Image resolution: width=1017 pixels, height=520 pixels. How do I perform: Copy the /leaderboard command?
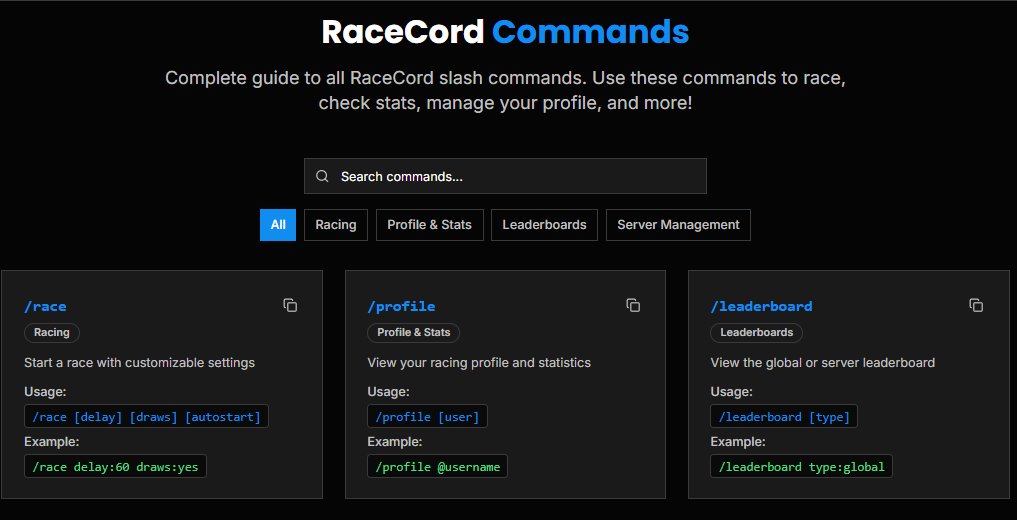click(x=976, y=305)
